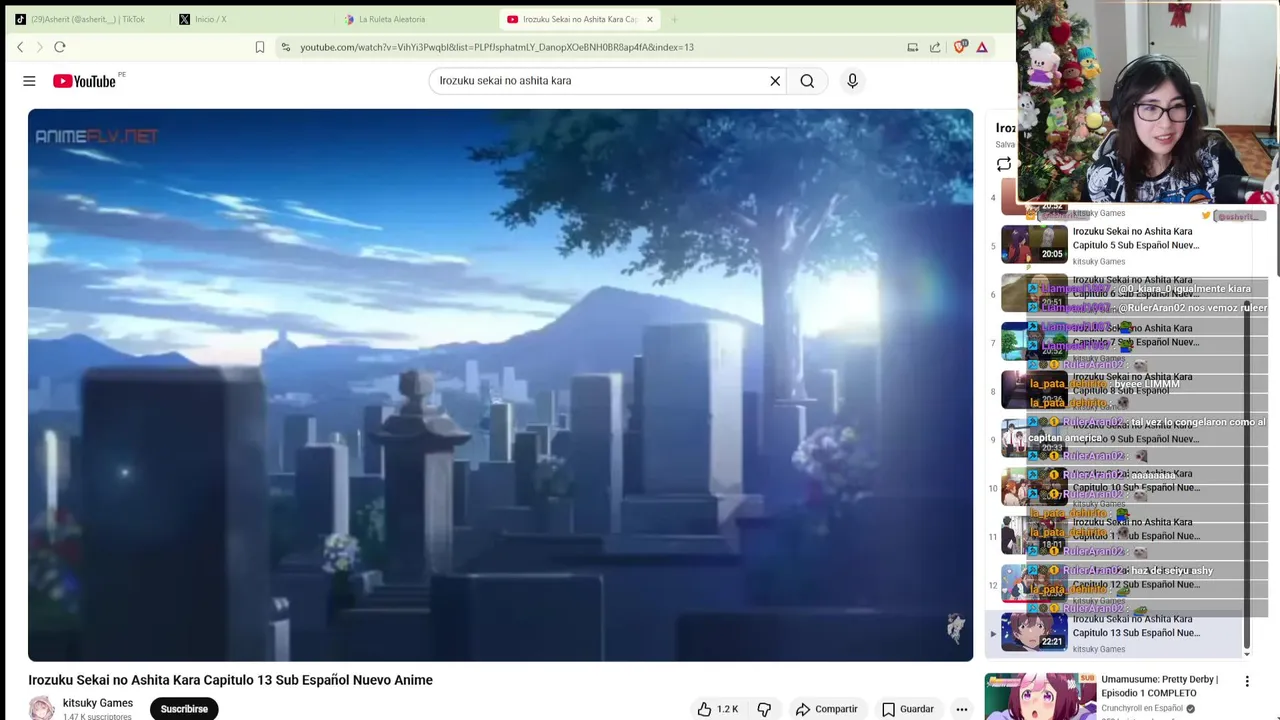Open options for Umamusume video
The height and width of the screenshot is (720, 1280).
[1247, 681]
